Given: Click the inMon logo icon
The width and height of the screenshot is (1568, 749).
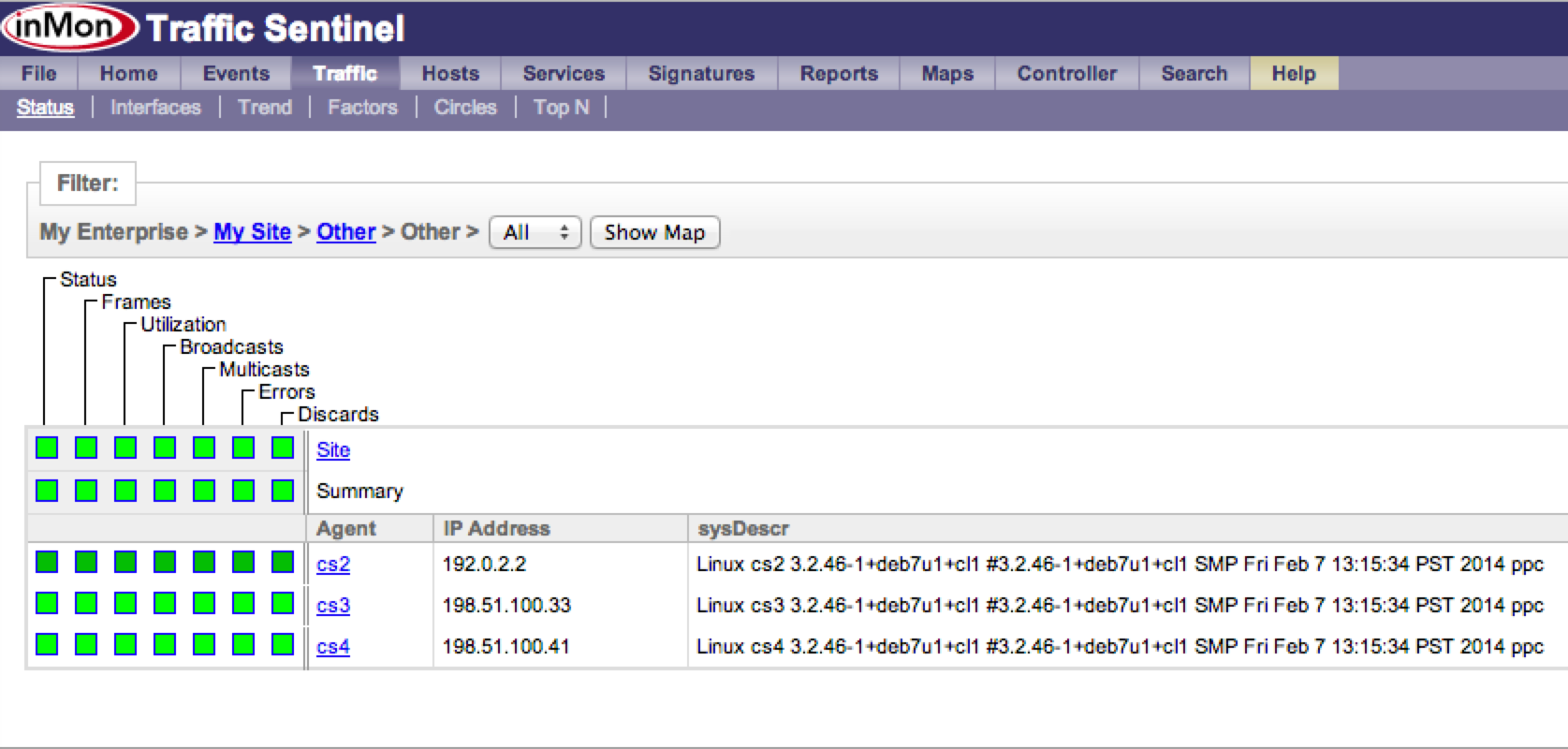Looking at the screenshot, I should click(70, 26).
